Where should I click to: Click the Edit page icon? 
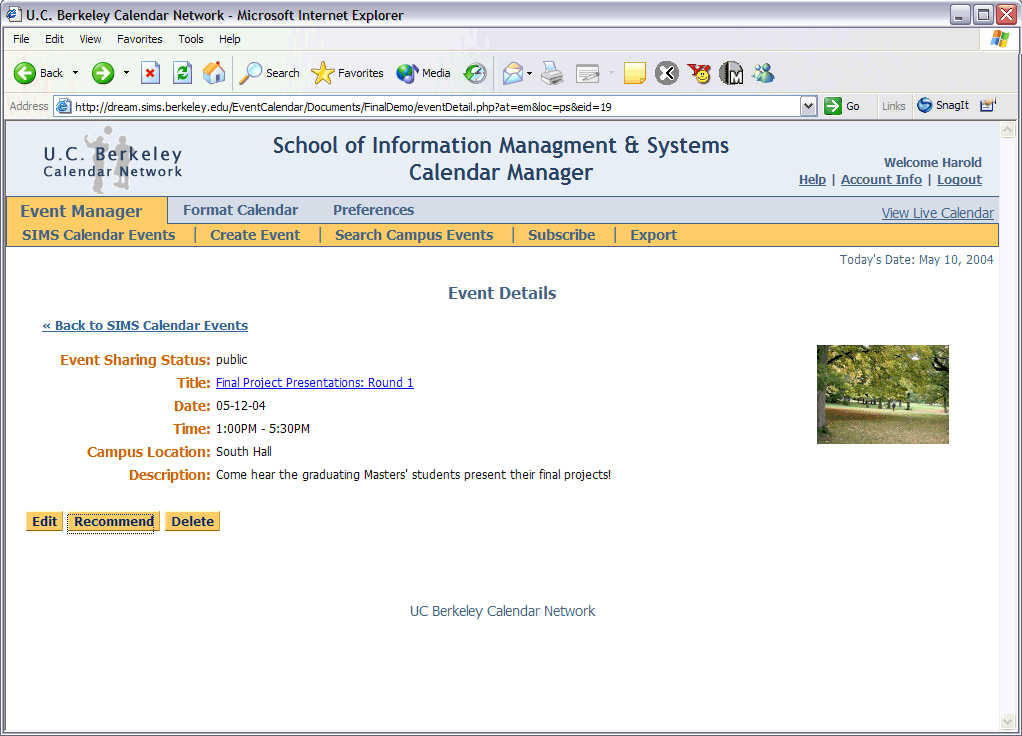(587, 73)
